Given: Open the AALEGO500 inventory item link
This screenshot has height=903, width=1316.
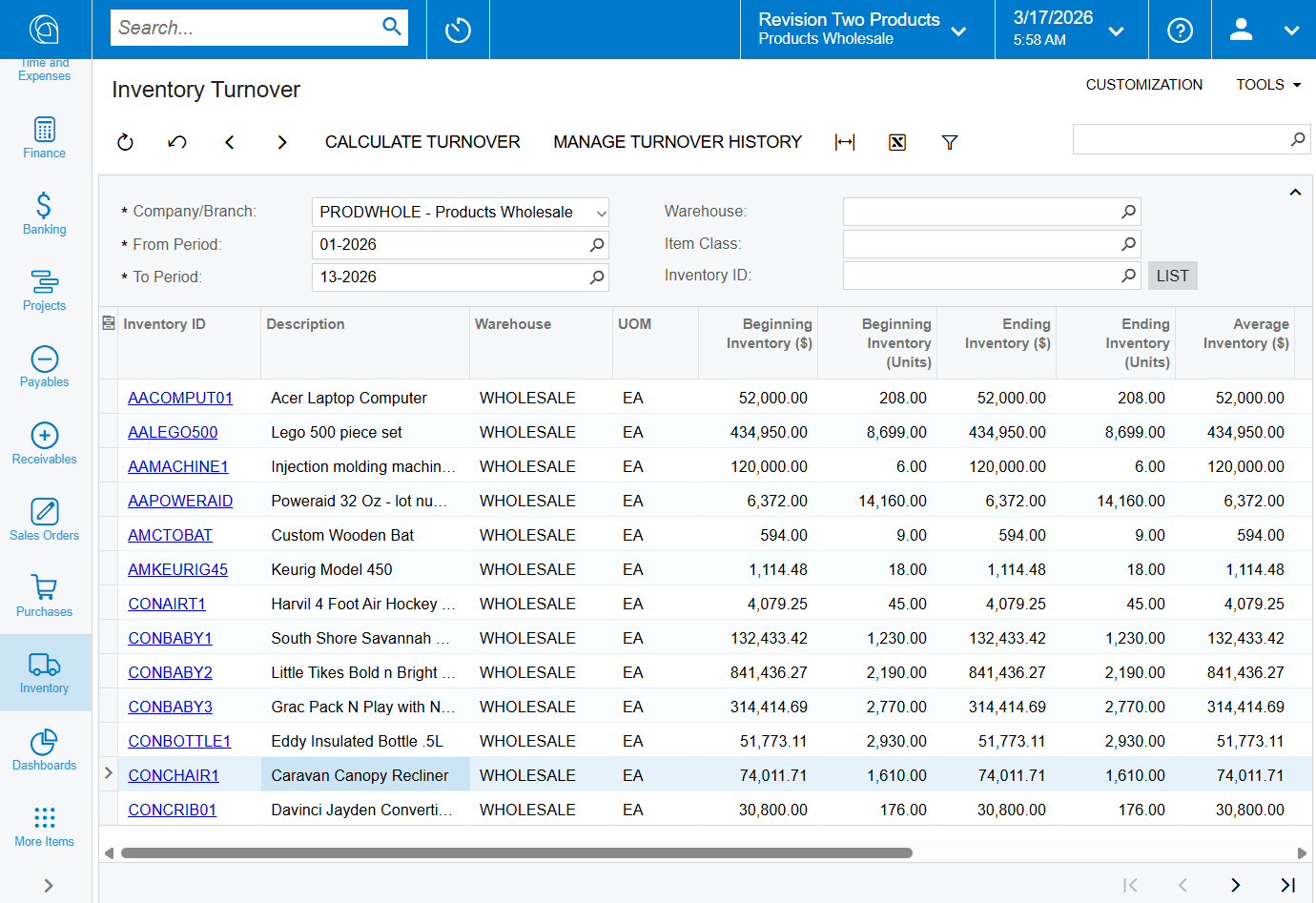Looking at the screenshot, I should coord(173,432).
